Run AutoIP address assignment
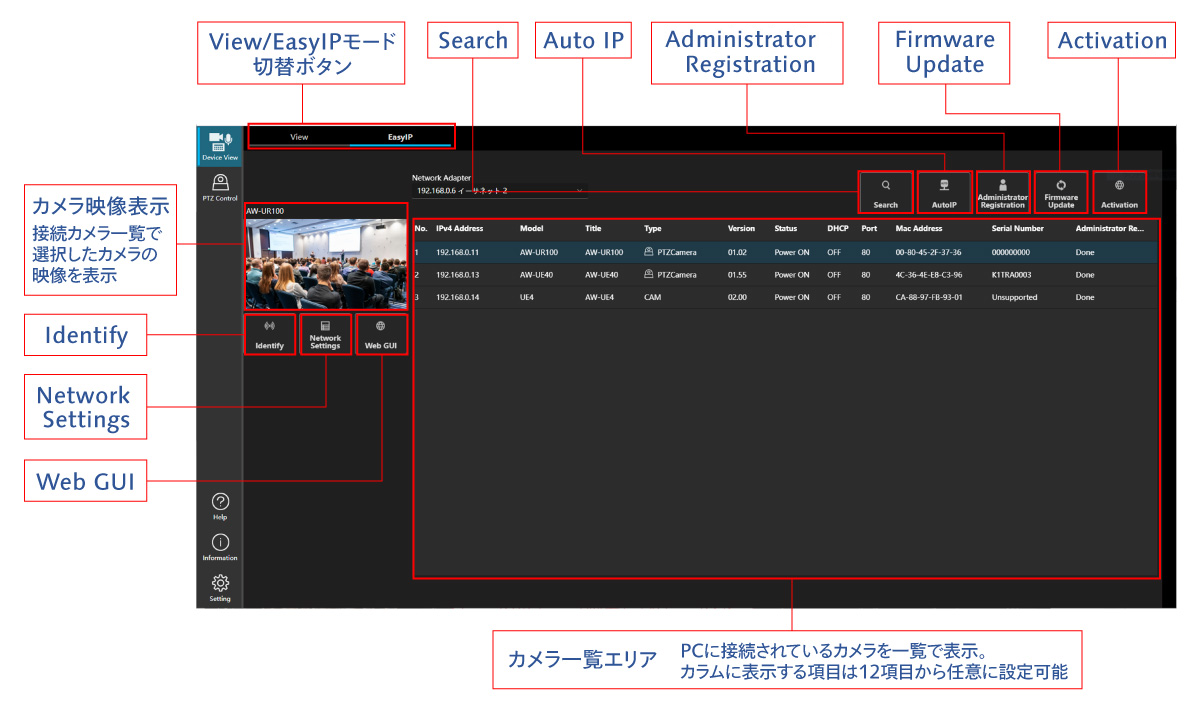This screenshot has height=716, width=1200. 944,192
